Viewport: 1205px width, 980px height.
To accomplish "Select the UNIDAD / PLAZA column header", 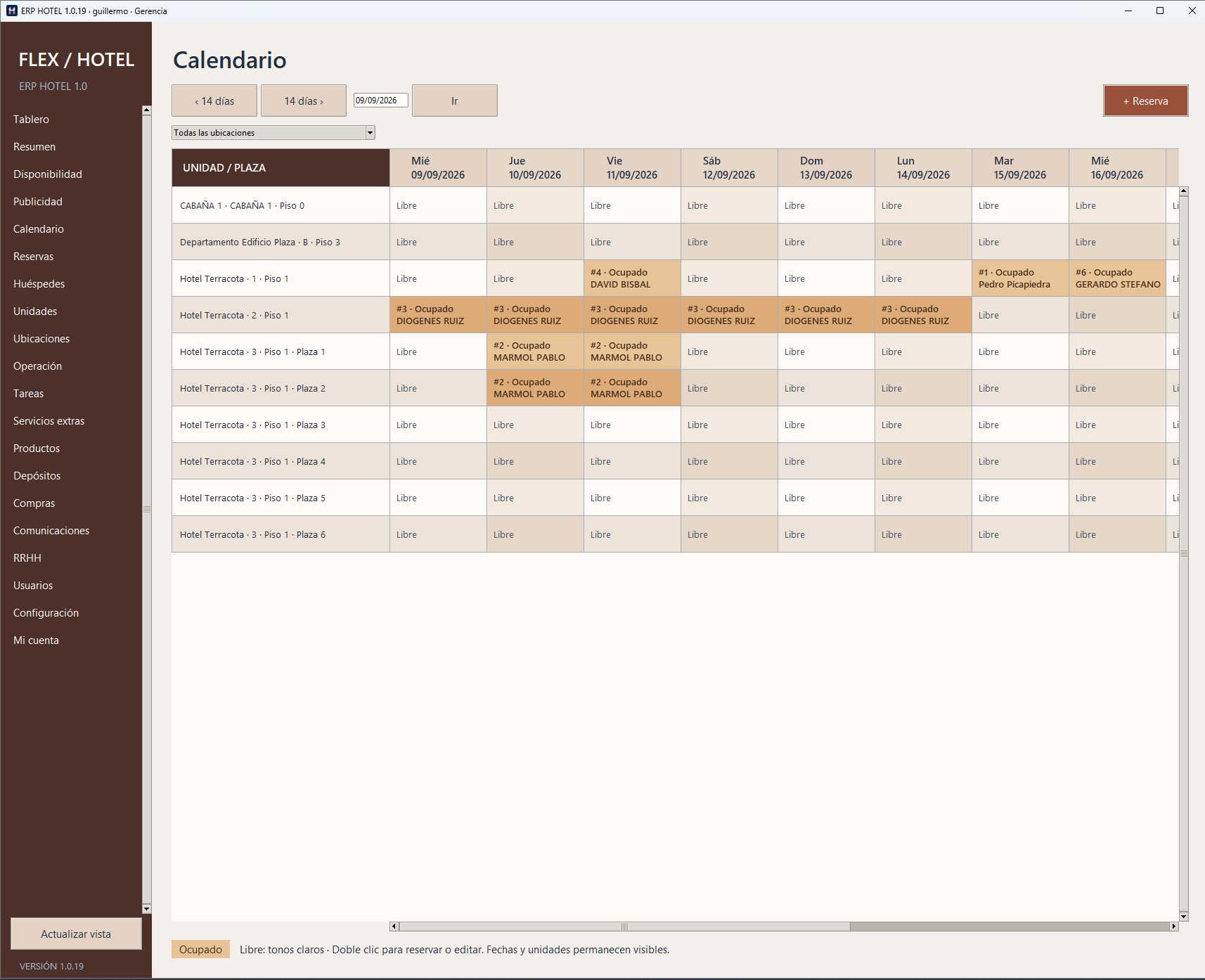I will coord(281,168).
